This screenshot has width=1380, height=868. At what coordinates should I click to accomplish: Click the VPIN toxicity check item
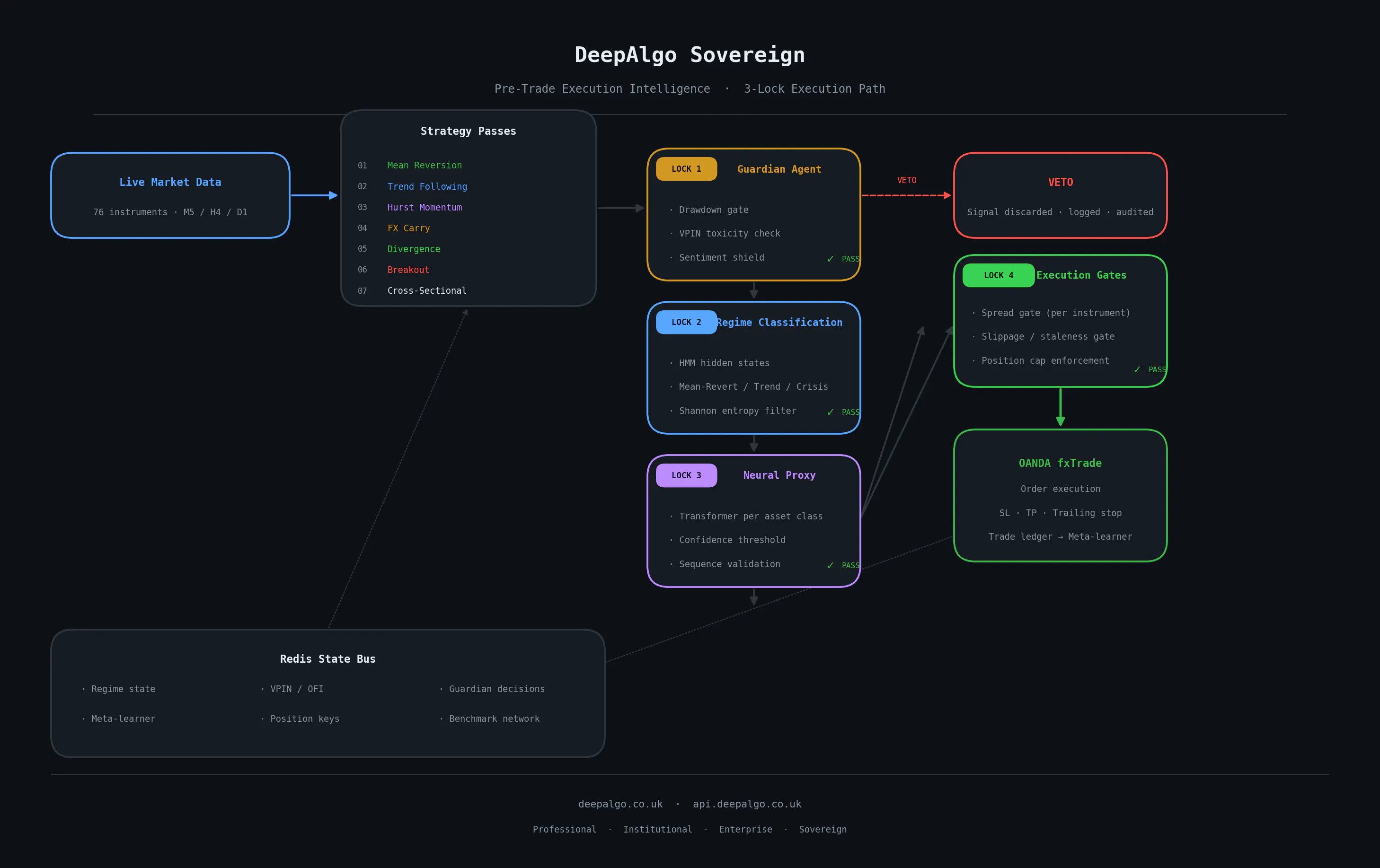point(729,234)
